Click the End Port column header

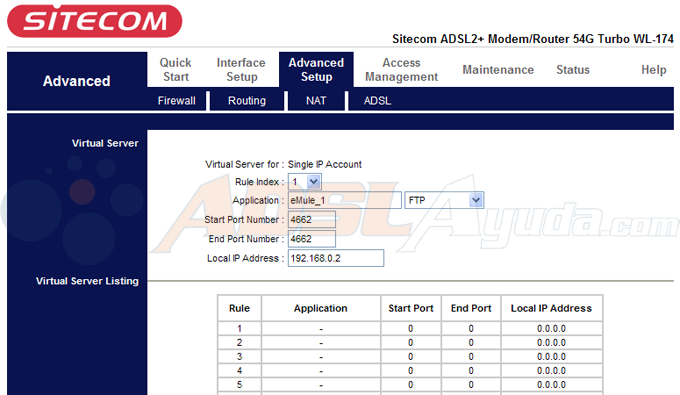(x=471, y=308)
